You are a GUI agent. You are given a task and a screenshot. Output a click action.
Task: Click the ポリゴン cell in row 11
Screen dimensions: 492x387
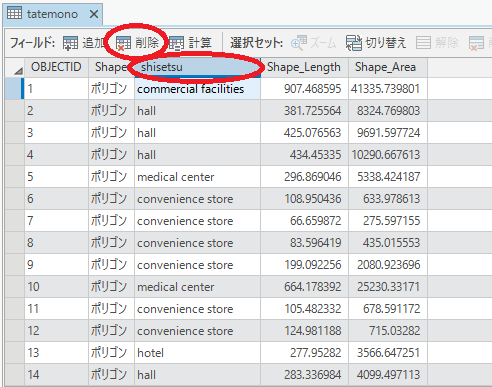coord(111,309)
